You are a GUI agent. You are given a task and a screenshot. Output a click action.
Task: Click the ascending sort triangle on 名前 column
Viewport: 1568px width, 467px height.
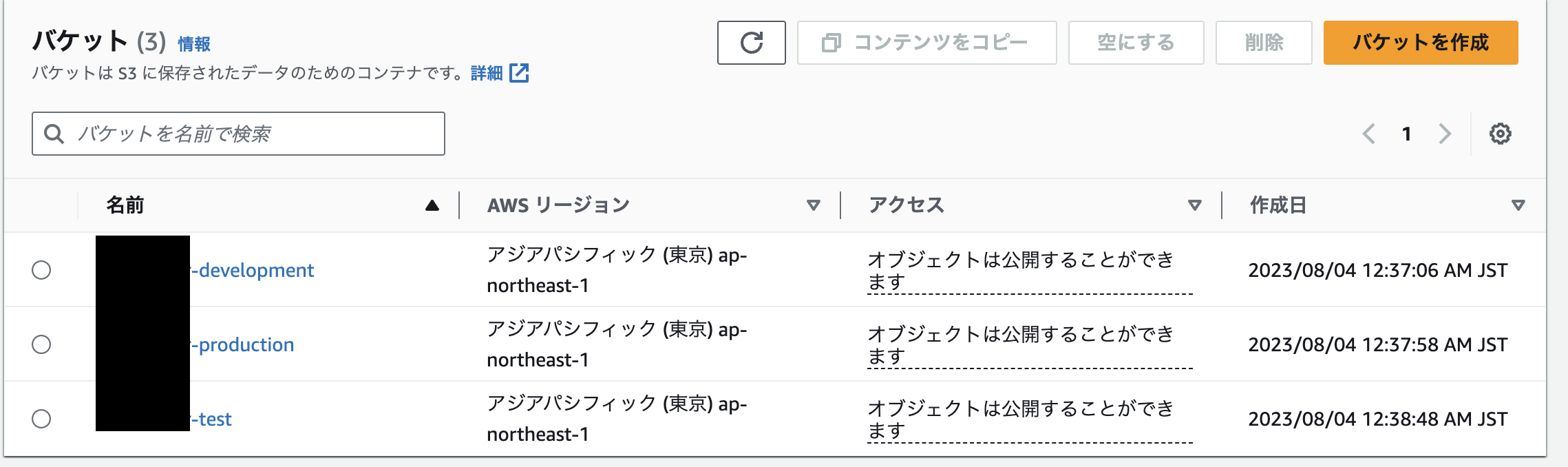433,205
